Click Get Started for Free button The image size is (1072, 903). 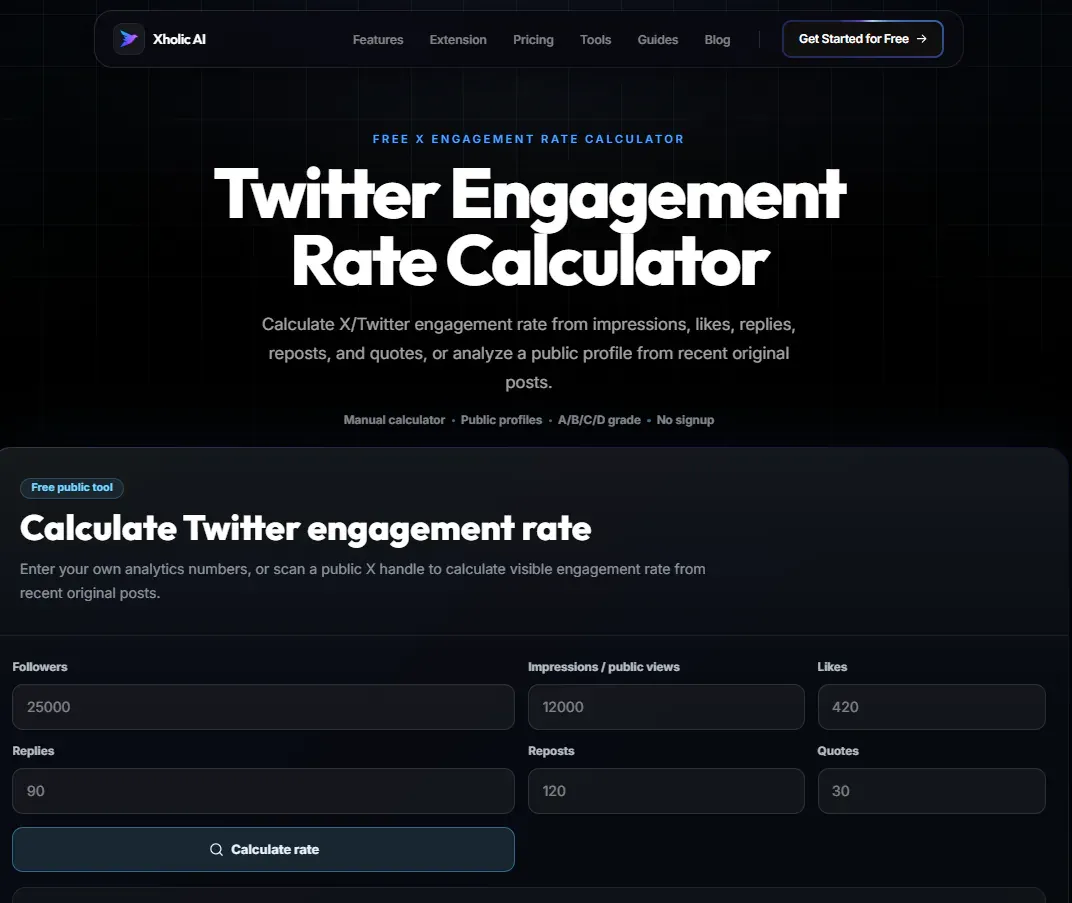pos(863,39)
